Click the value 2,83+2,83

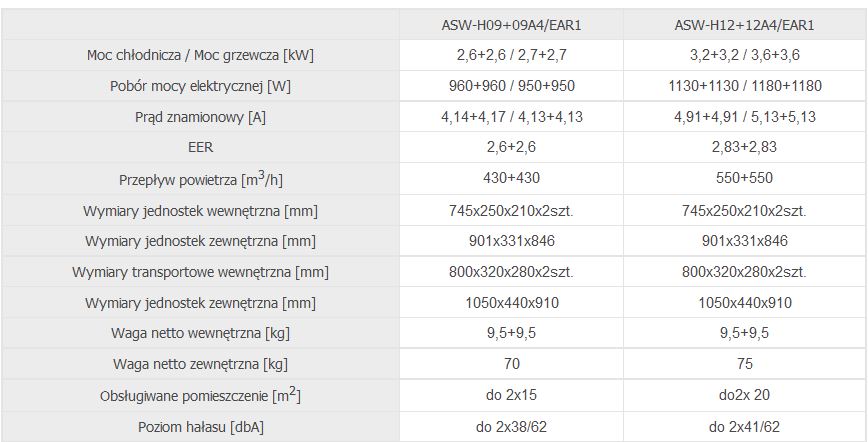(x=745, y=147)
